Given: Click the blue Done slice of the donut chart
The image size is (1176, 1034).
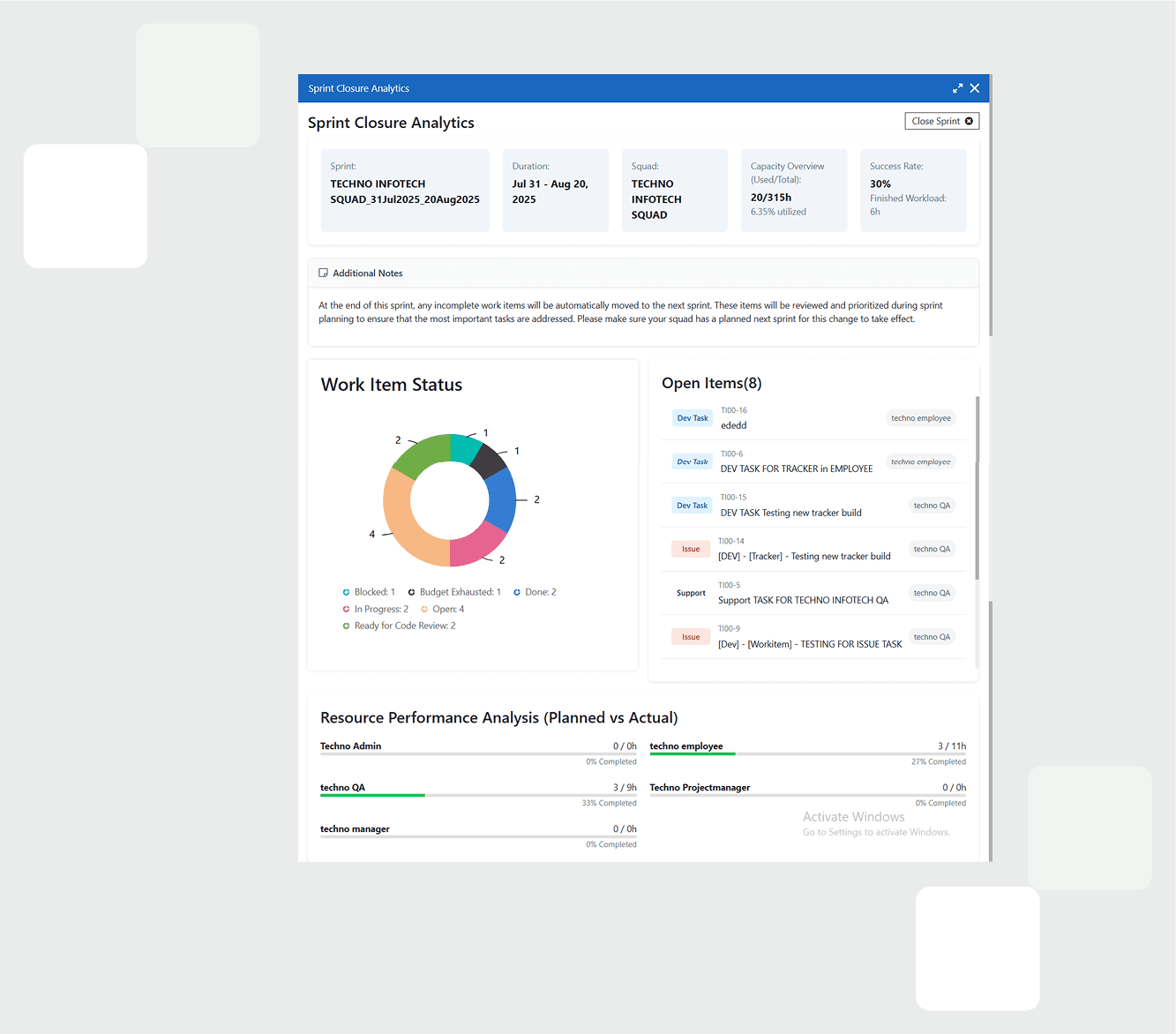Looking at the screenshot, I should pos(501,499).
